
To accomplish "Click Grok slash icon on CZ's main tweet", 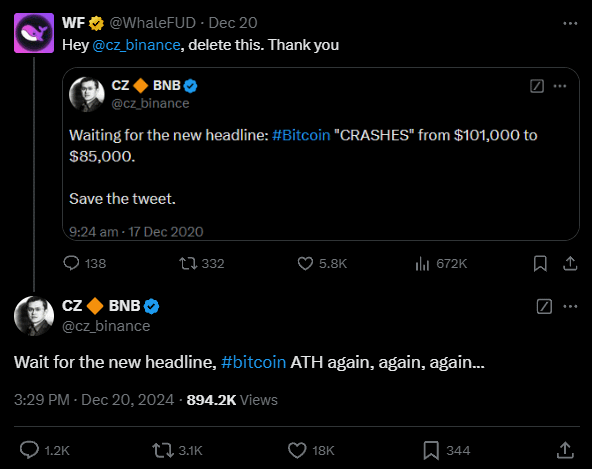I will pos(544,306).
